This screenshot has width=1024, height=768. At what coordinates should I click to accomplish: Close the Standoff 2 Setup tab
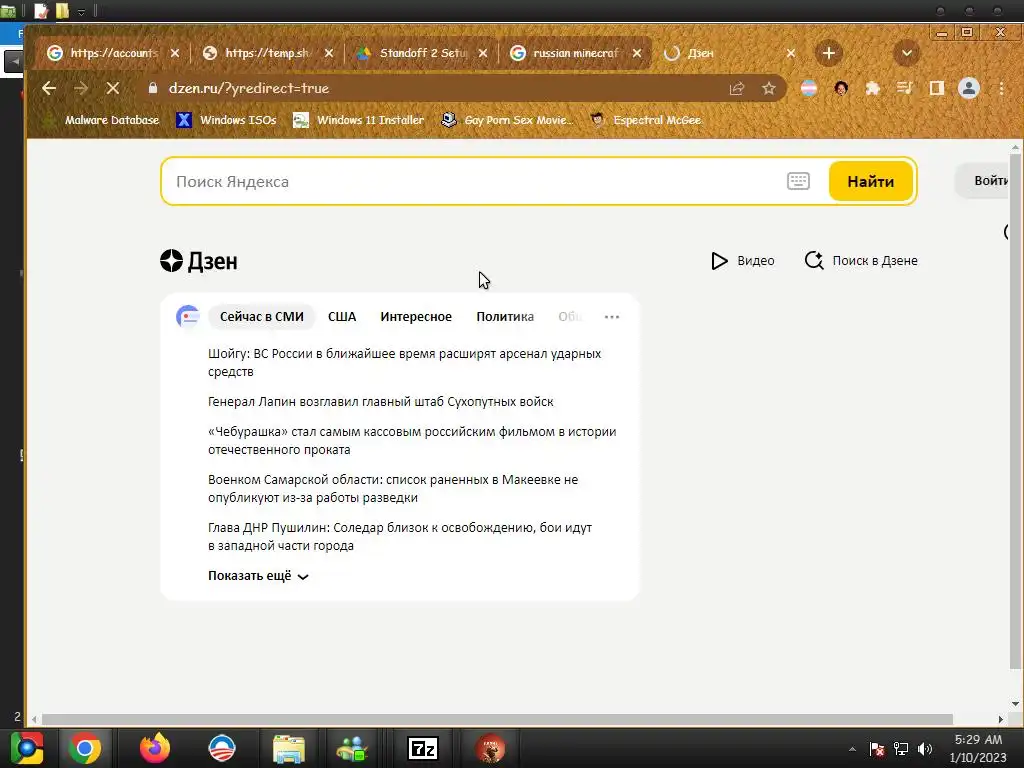pos(483,53)
